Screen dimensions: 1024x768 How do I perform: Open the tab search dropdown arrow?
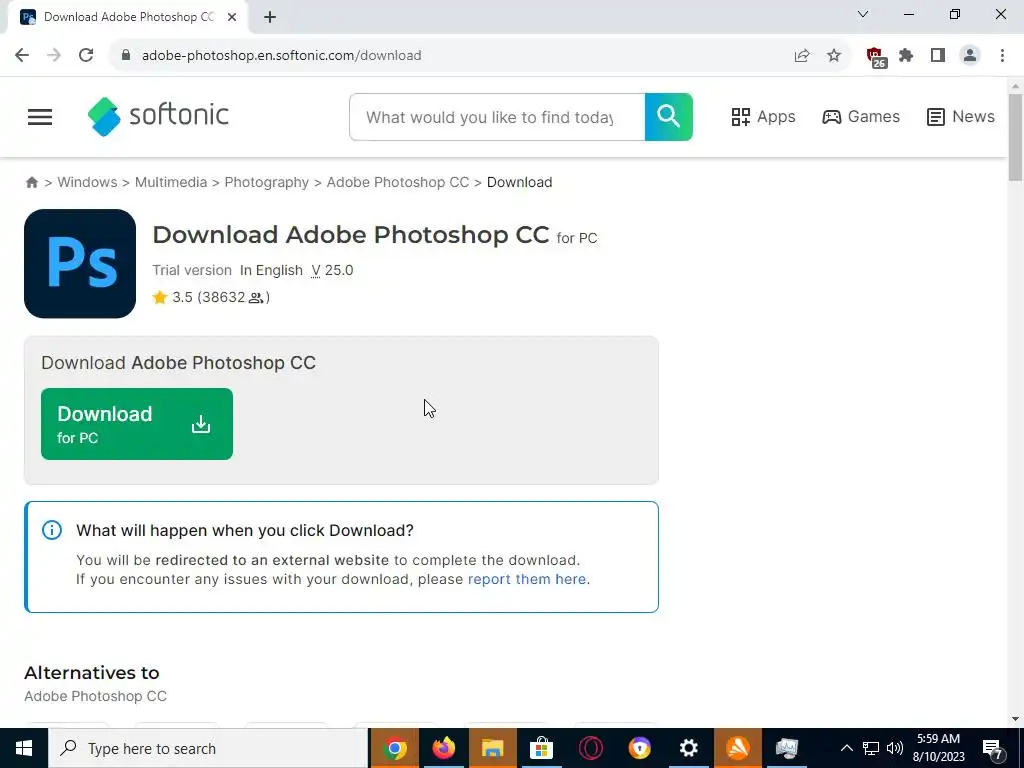point(863,14)
